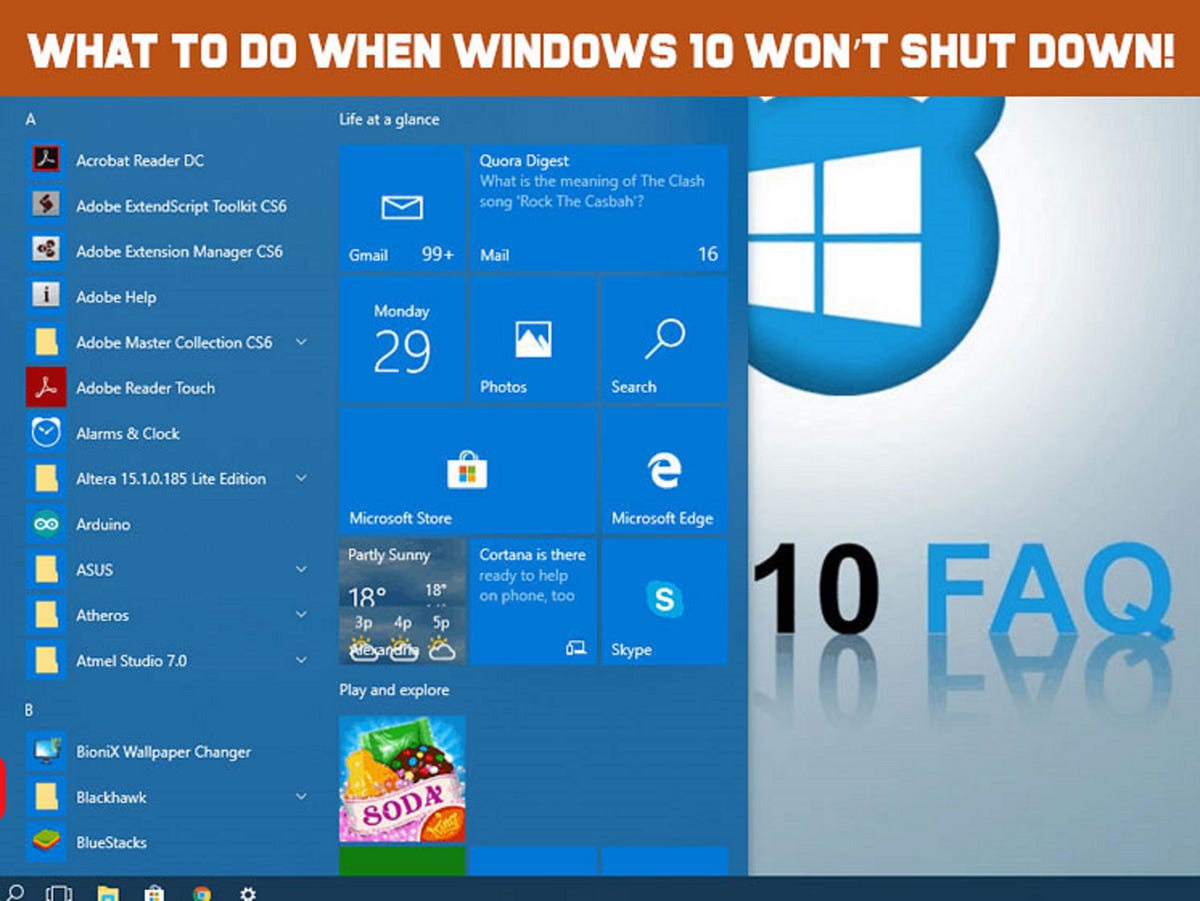
Task: Open the Candy Crush Soda Saga tile
Action: pyautogui.click(x=402, y=780)
